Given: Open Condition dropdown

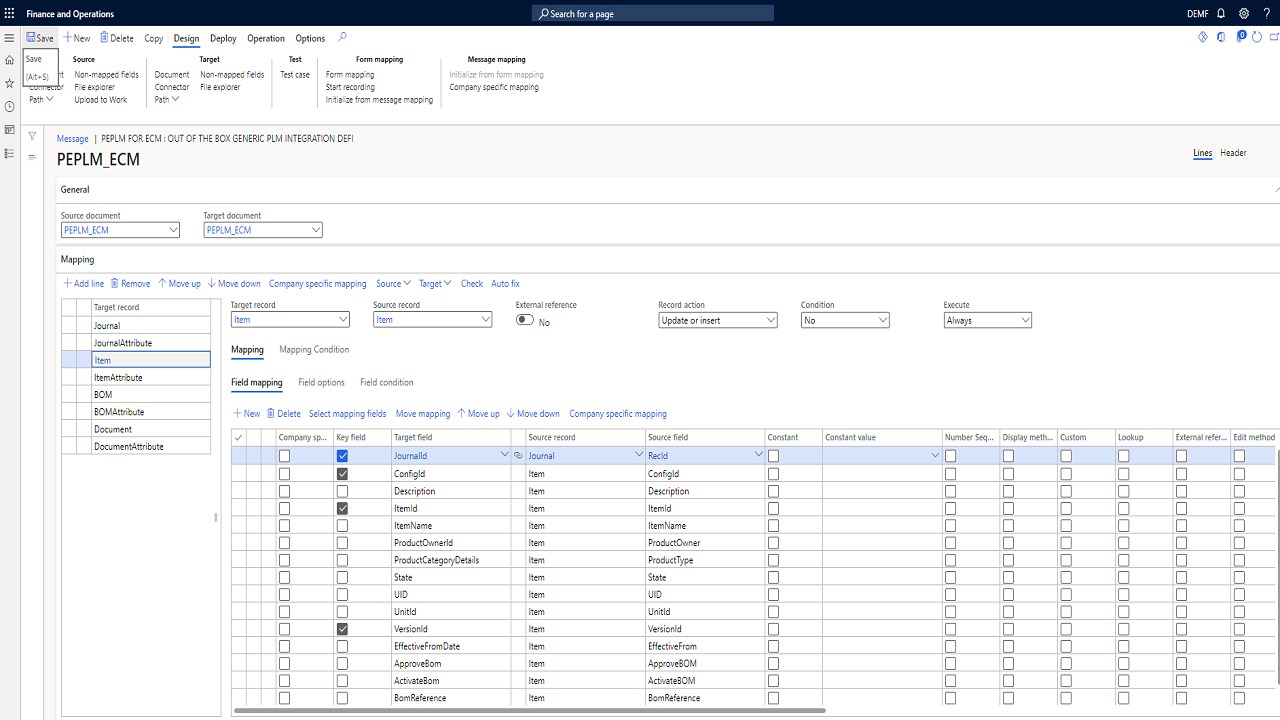Looking at the screenshot, I should point(883,320).
